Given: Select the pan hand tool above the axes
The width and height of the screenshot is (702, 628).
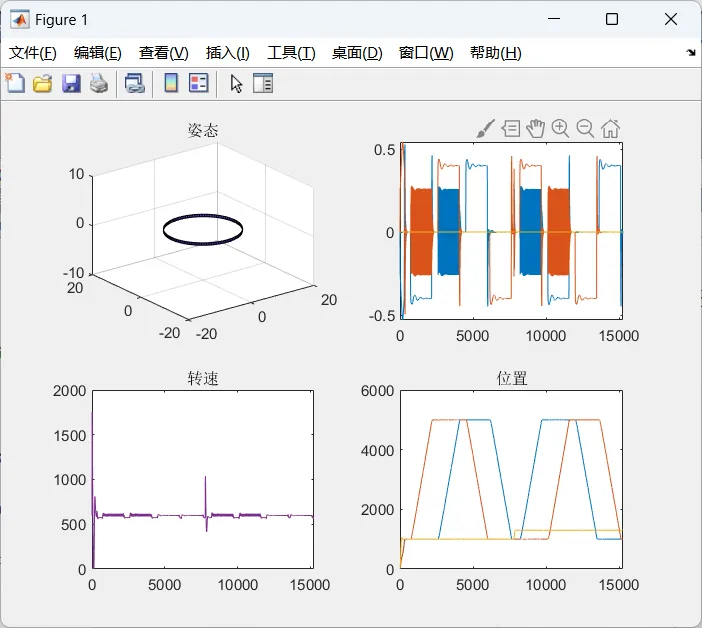Looking at the screenshot, I should 535,129.
